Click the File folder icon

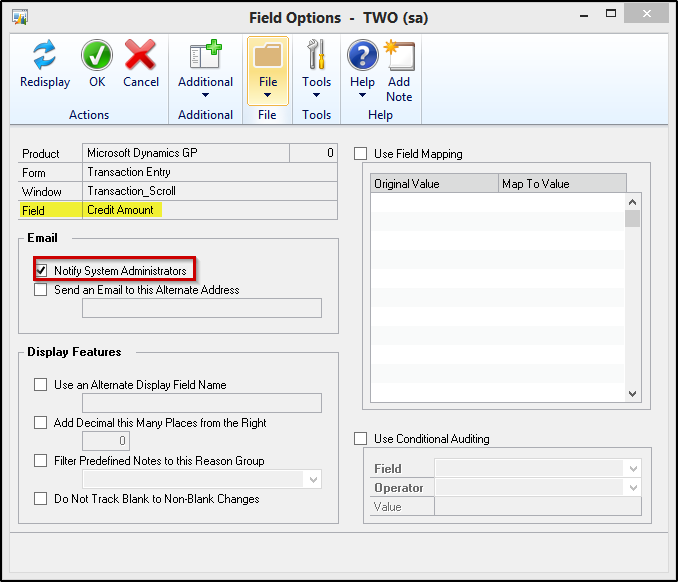pyautogui.click(x=268, y=55)
